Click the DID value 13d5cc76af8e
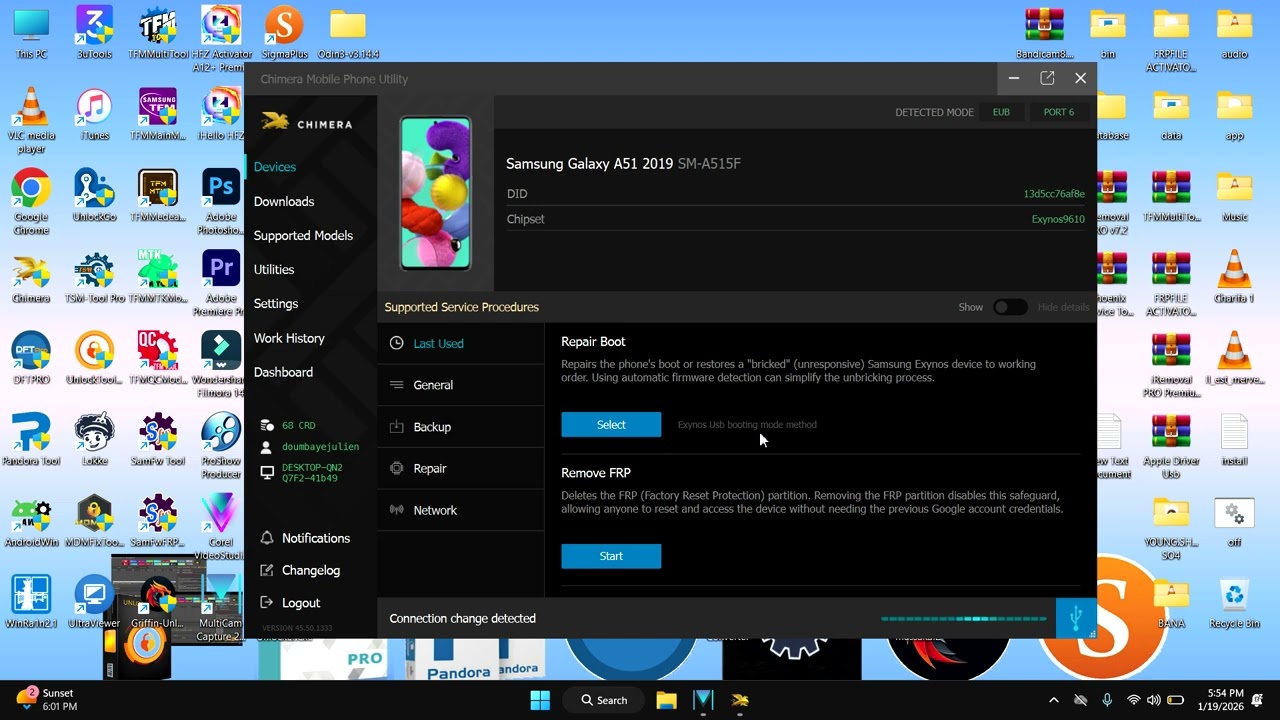This screenshot has height=720, width=1280. click(x=1054, y=194)
